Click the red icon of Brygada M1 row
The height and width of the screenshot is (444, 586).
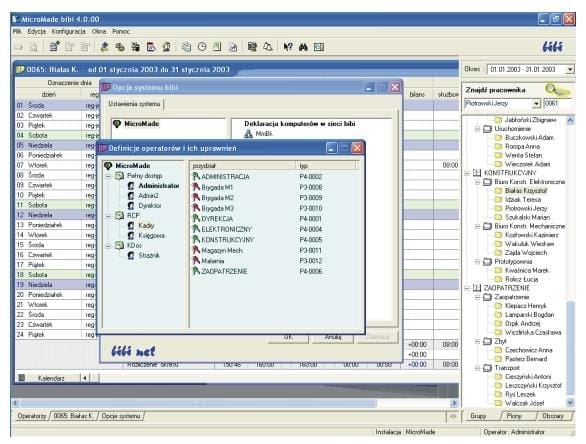[196, 187]
